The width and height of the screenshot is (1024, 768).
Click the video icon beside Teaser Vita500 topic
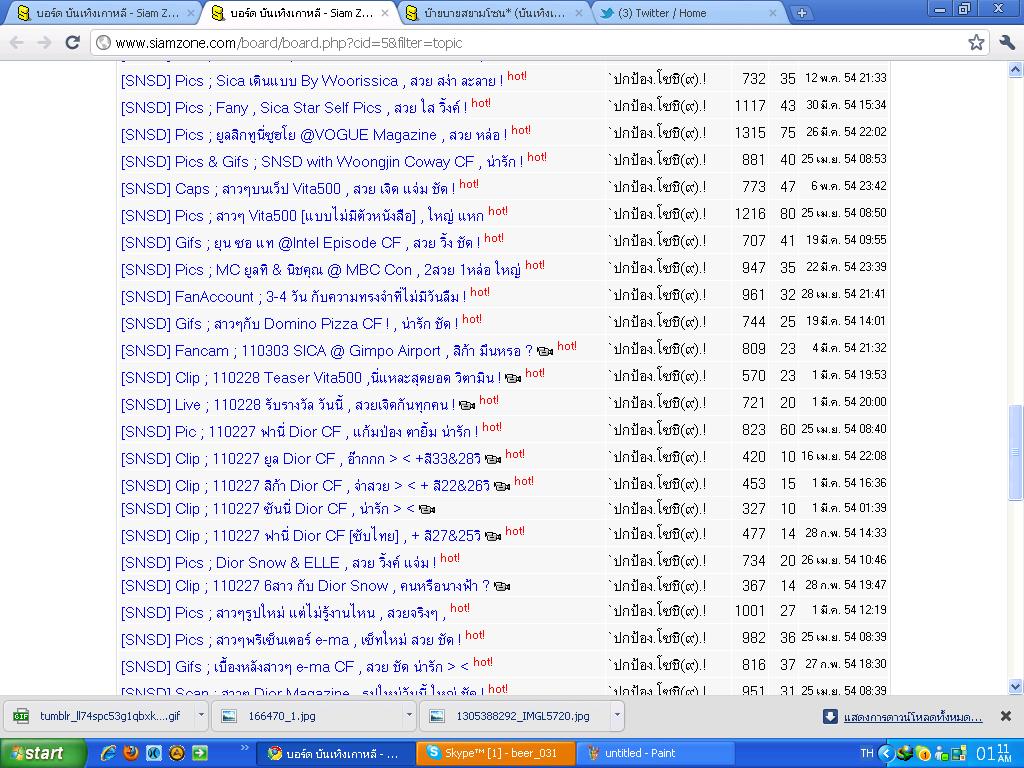513,378
